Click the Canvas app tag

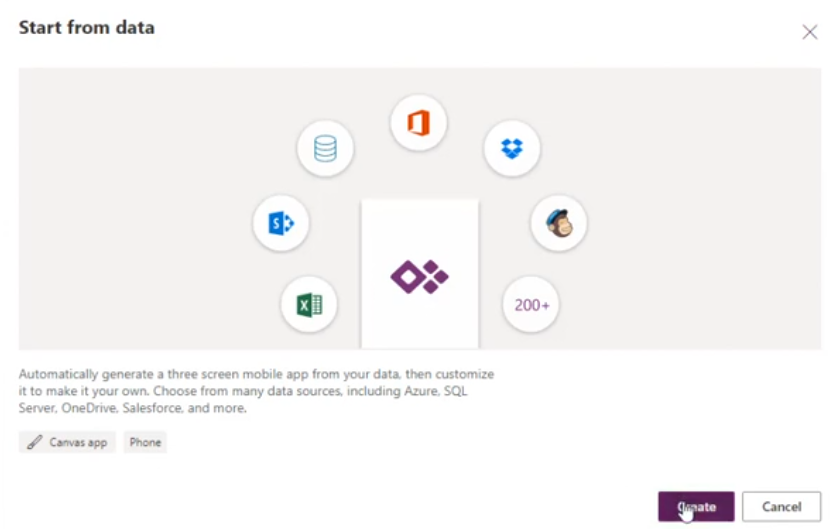tap(67, 442)
